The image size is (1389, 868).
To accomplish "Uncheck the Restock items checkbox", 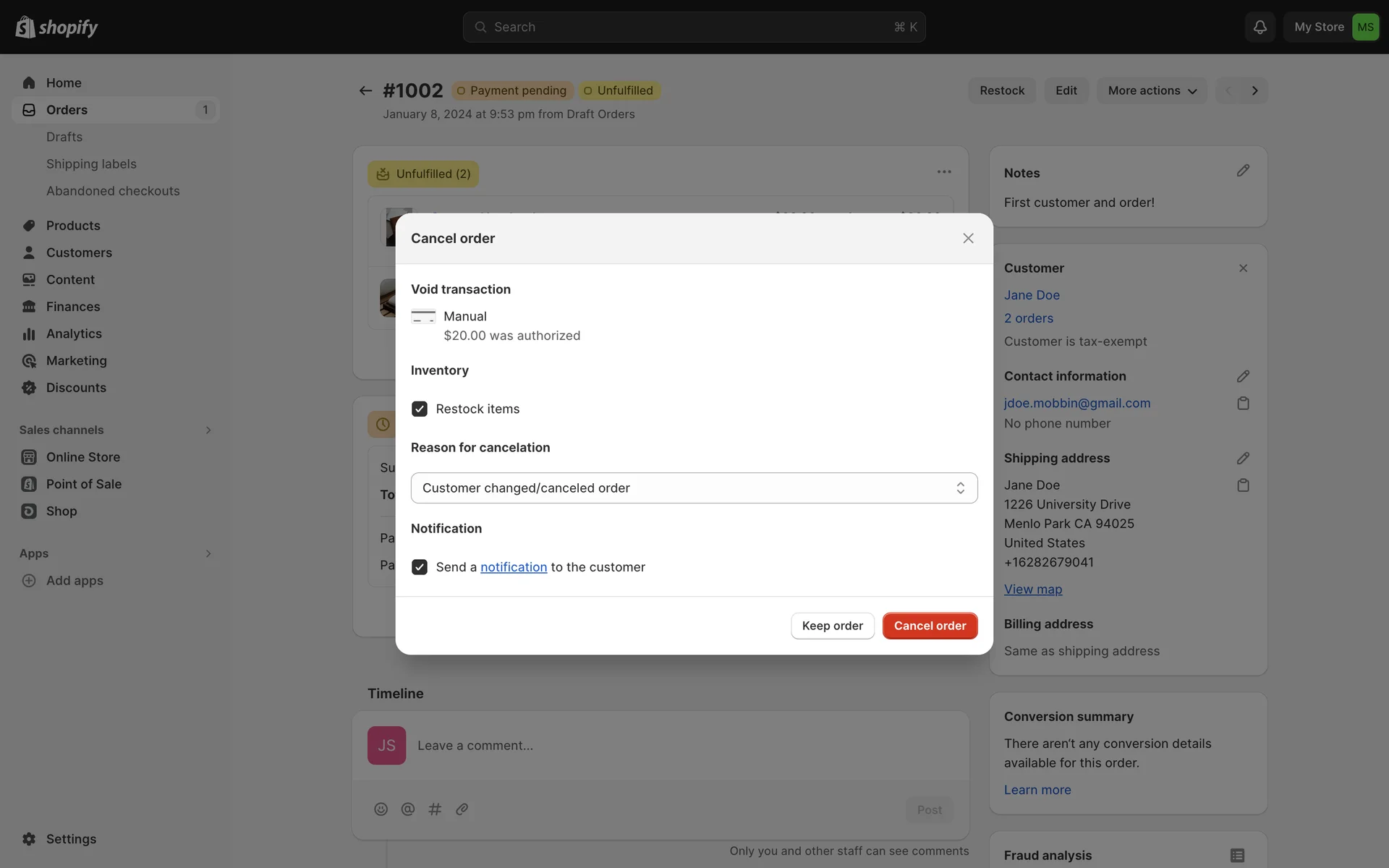I will [420, 409].
